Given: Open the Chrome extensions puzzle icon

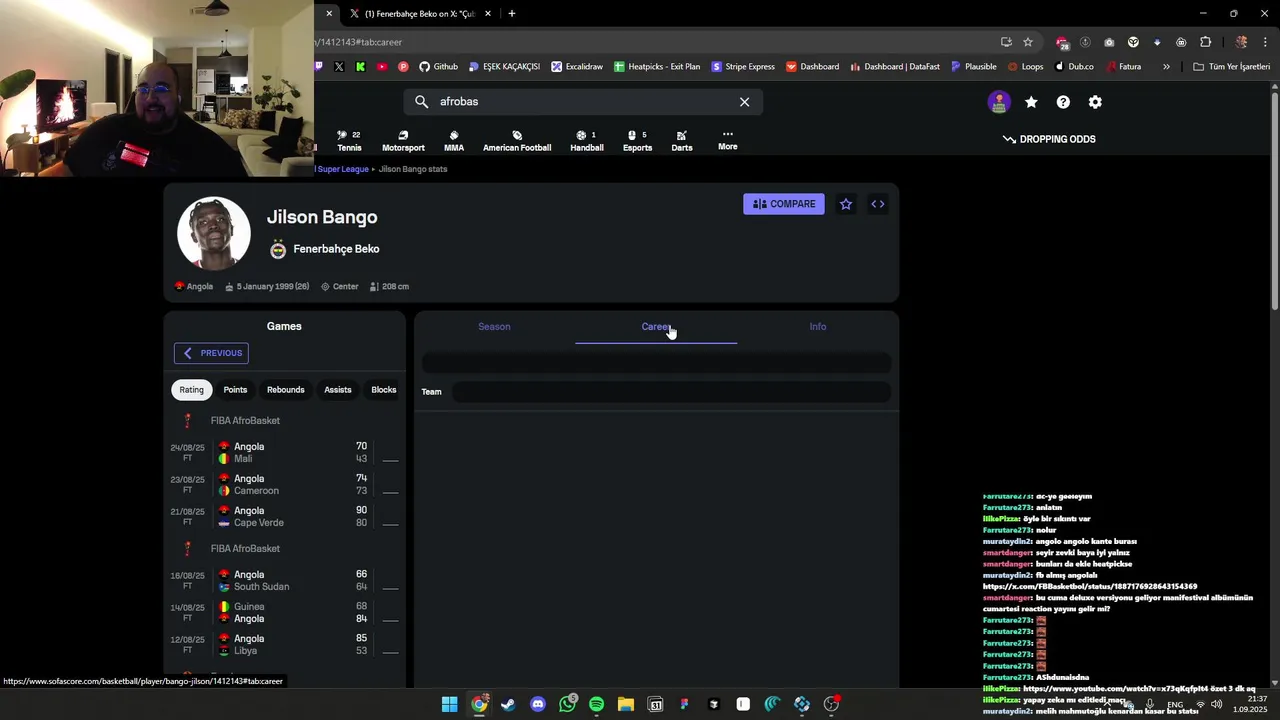Looking at the screenshot, I should [x=1205, y=42].
